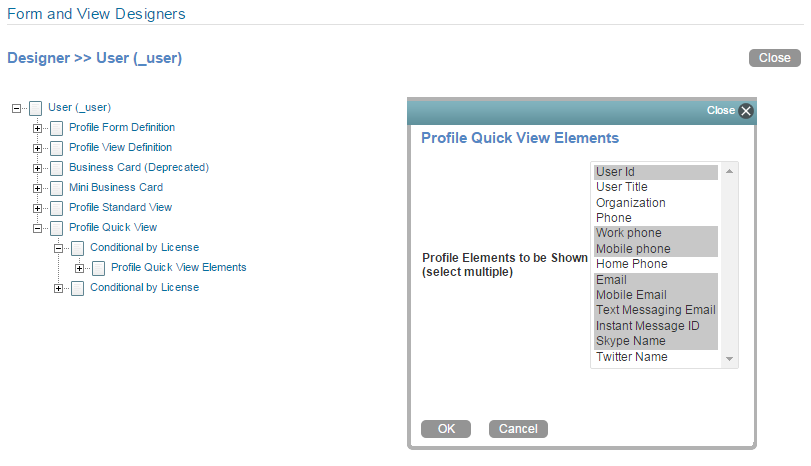Collapse the Profile Quick View node

tap(38, 228)
